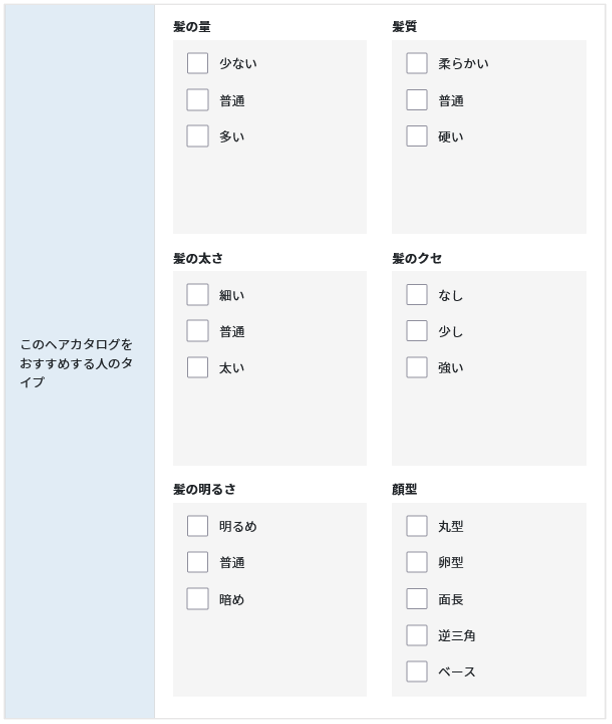Viewport: 612px width, 724px height.
Task: Check the 少ない checkbox under 髪の量
Action: [197, 63]
